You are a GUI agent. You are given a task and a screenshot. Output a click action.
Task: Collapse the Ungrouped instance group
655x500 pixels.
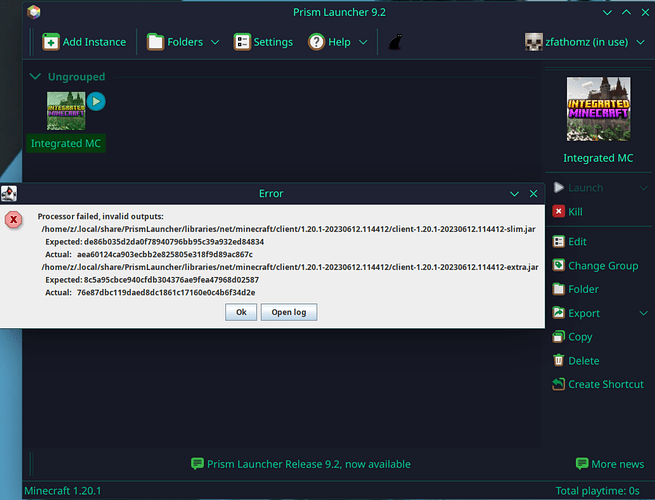tap(36, 76)
